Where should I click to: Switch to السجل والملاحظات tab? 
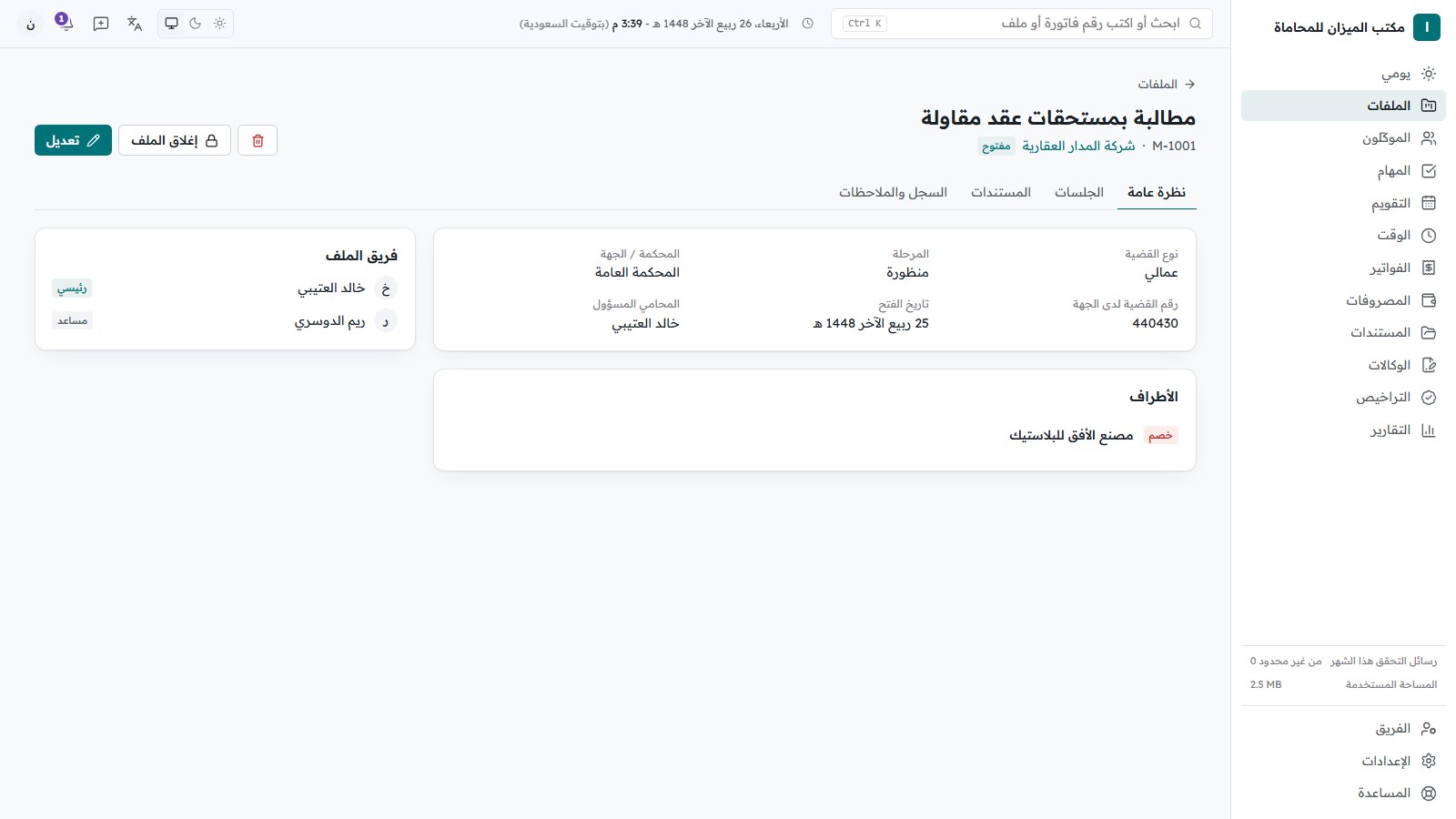tap(893, 192)
